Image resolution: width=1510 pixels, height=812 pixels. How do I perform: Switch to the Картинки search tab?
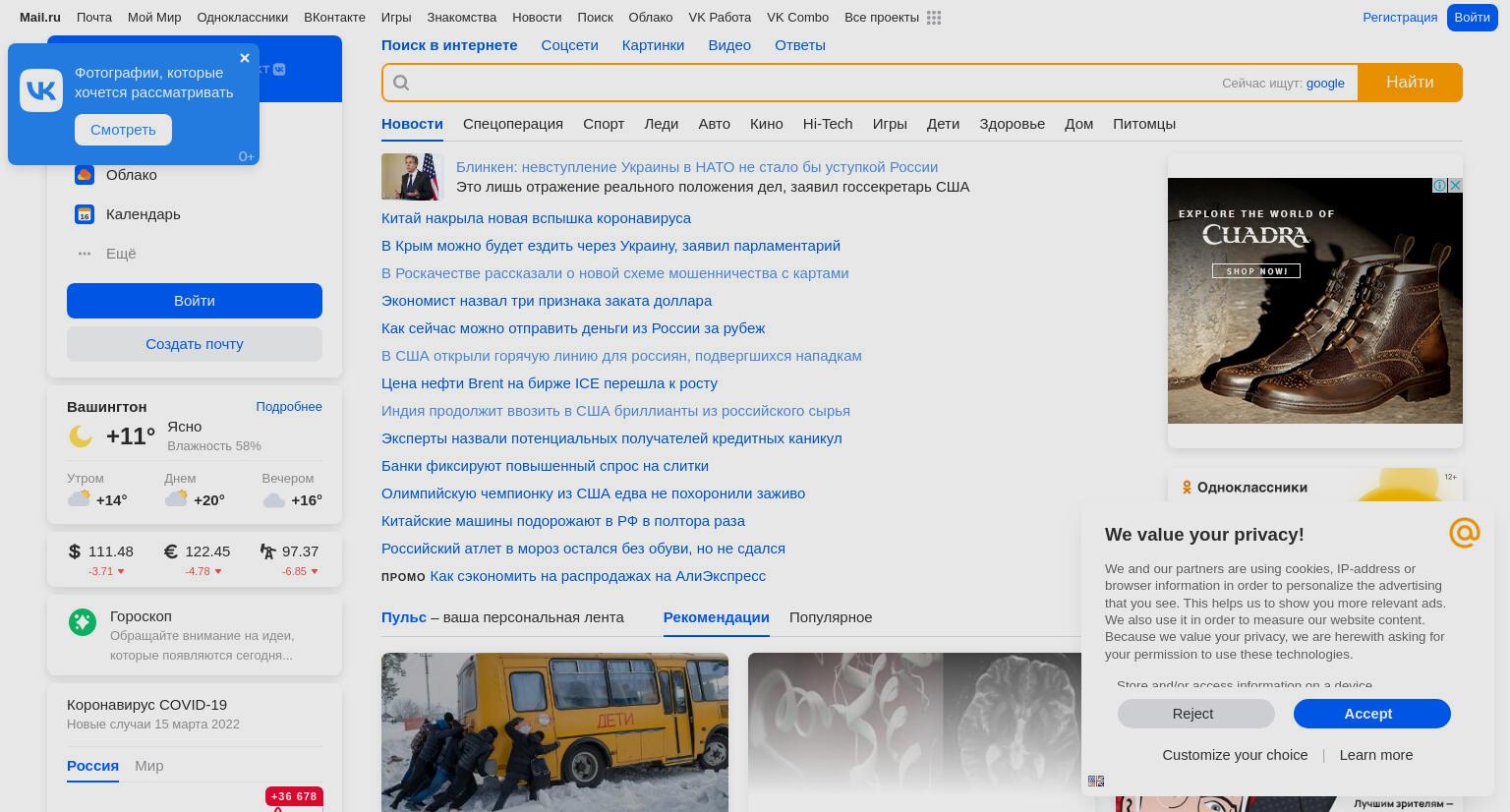(653, 45)
